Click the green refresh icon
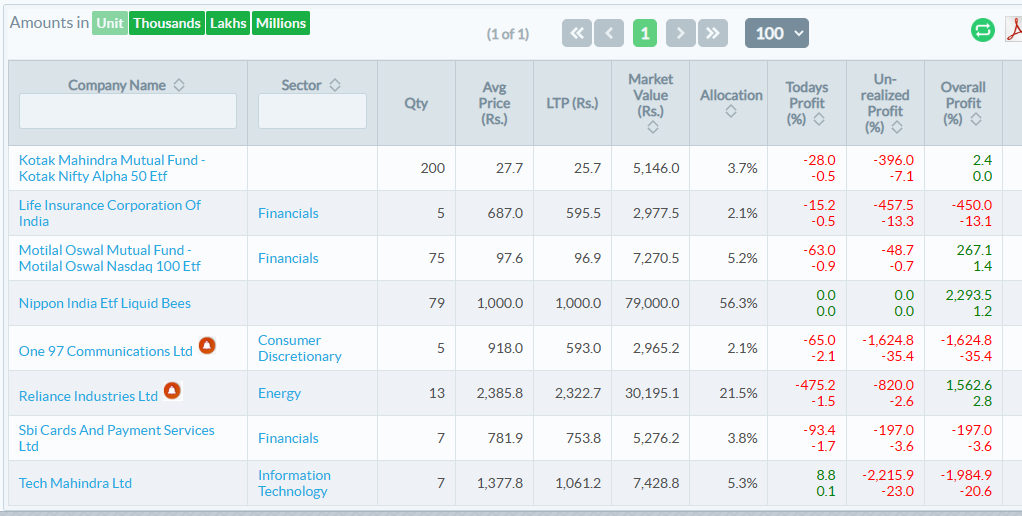This screenshot has height=516, width=1022. tap(983, 30)
